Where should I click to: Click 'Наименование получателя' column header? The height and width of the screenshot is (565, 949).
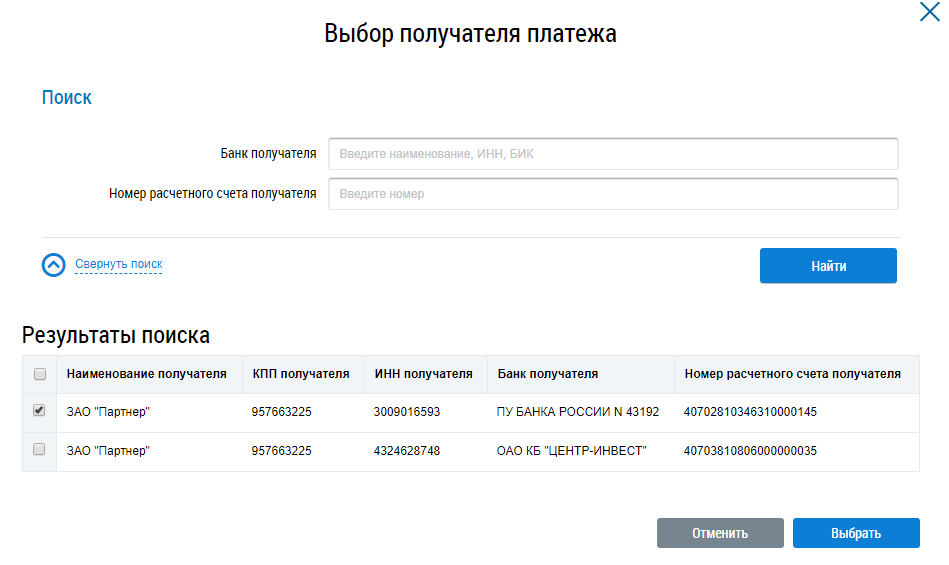pyautogui.click(x=147, y=374)
